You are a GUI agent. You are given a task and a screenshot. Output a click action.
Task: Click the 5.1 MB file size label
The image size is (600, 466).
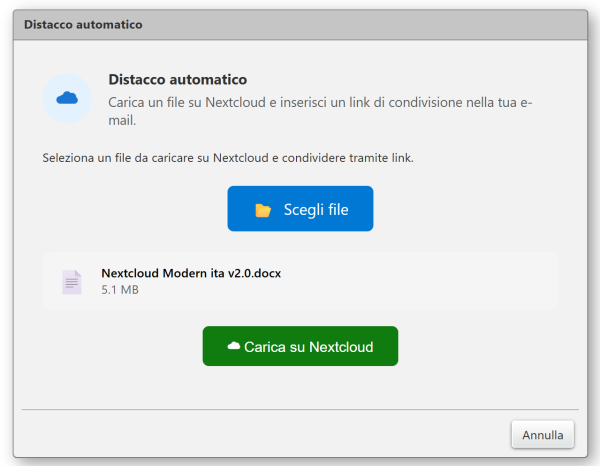pyautogui.click(x=120, y=290)
